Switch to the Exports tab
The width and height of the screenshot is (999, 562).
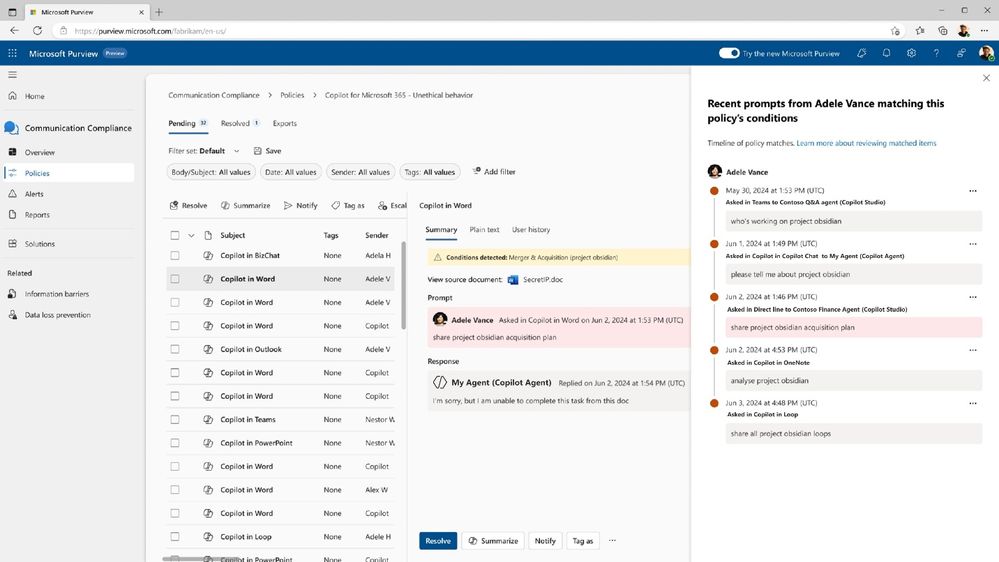point(285,124)
